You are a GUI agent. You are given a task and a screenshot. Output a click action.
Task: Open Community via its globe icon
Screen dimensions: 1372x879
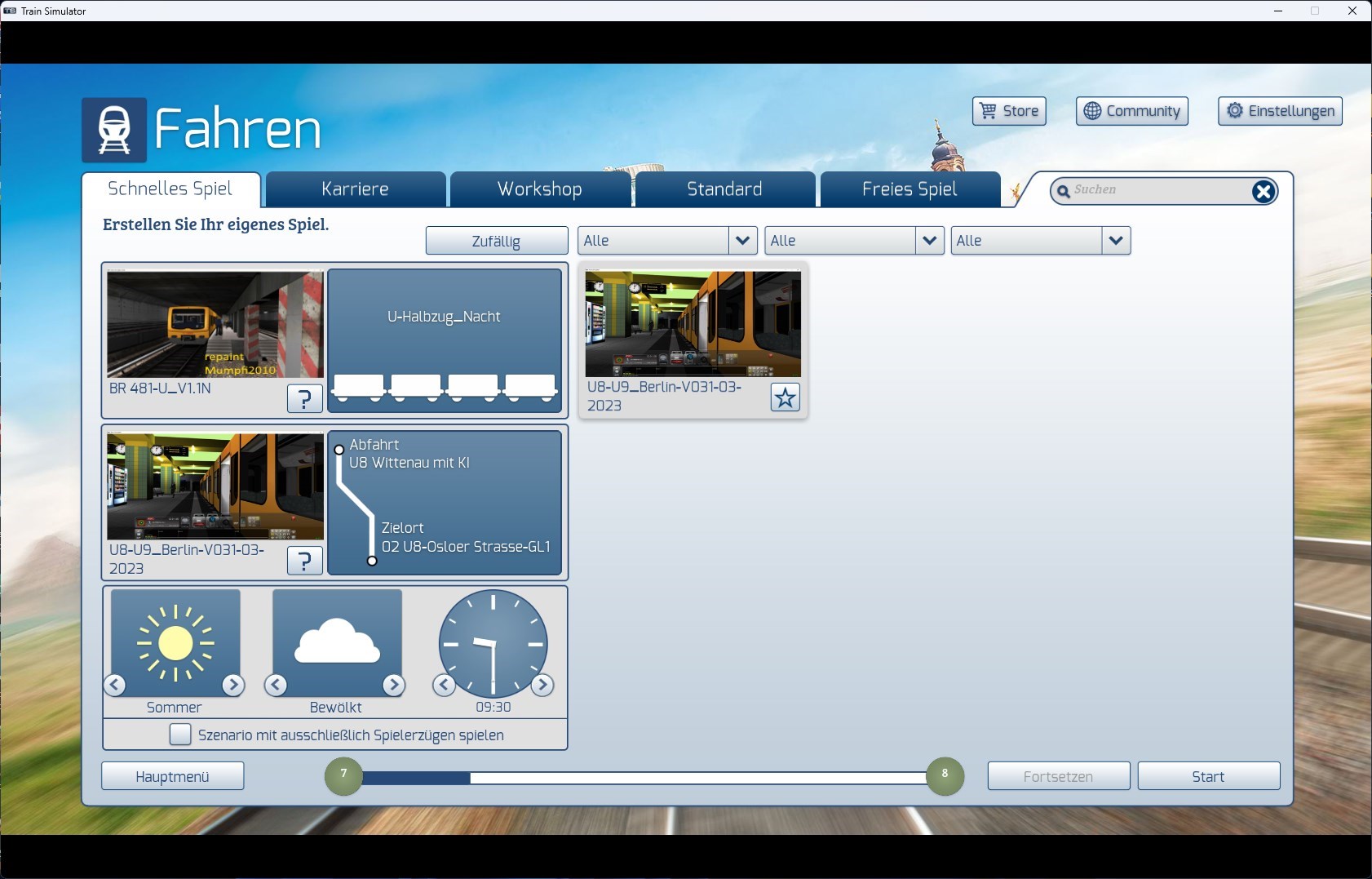[1092, 111]
